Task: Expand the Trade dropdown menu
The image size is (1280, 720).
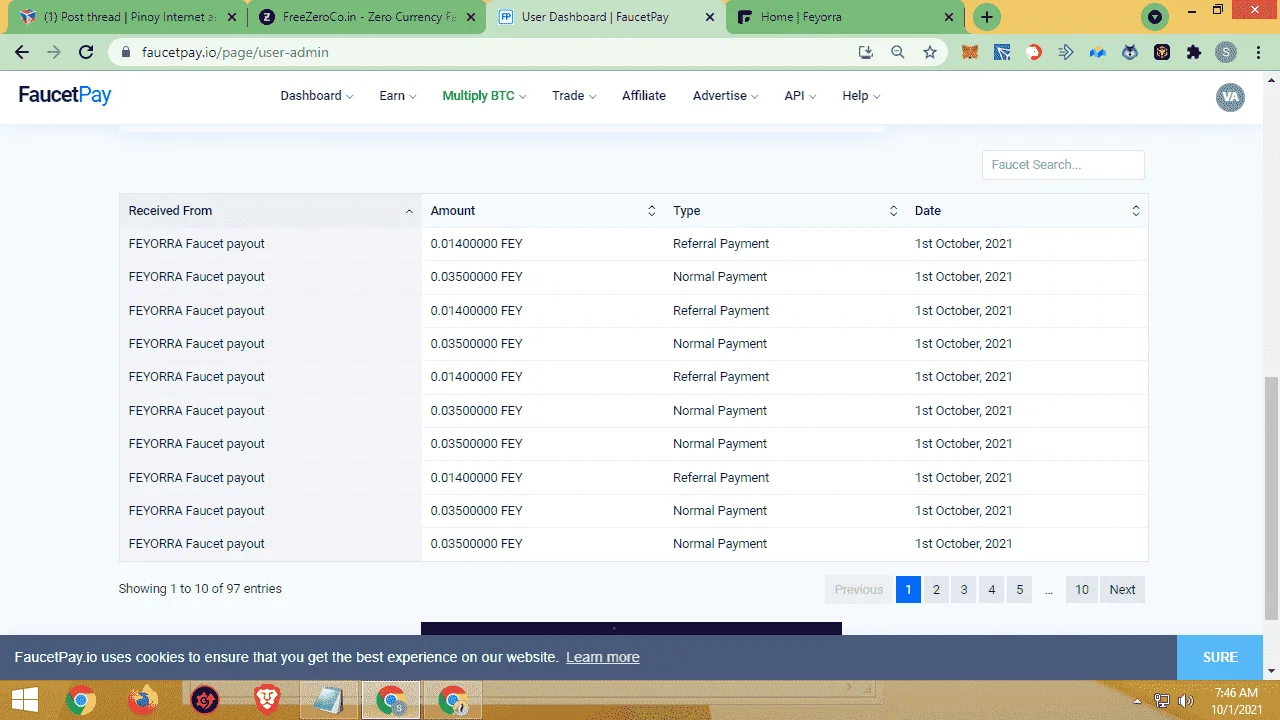Action: (574, 96)
